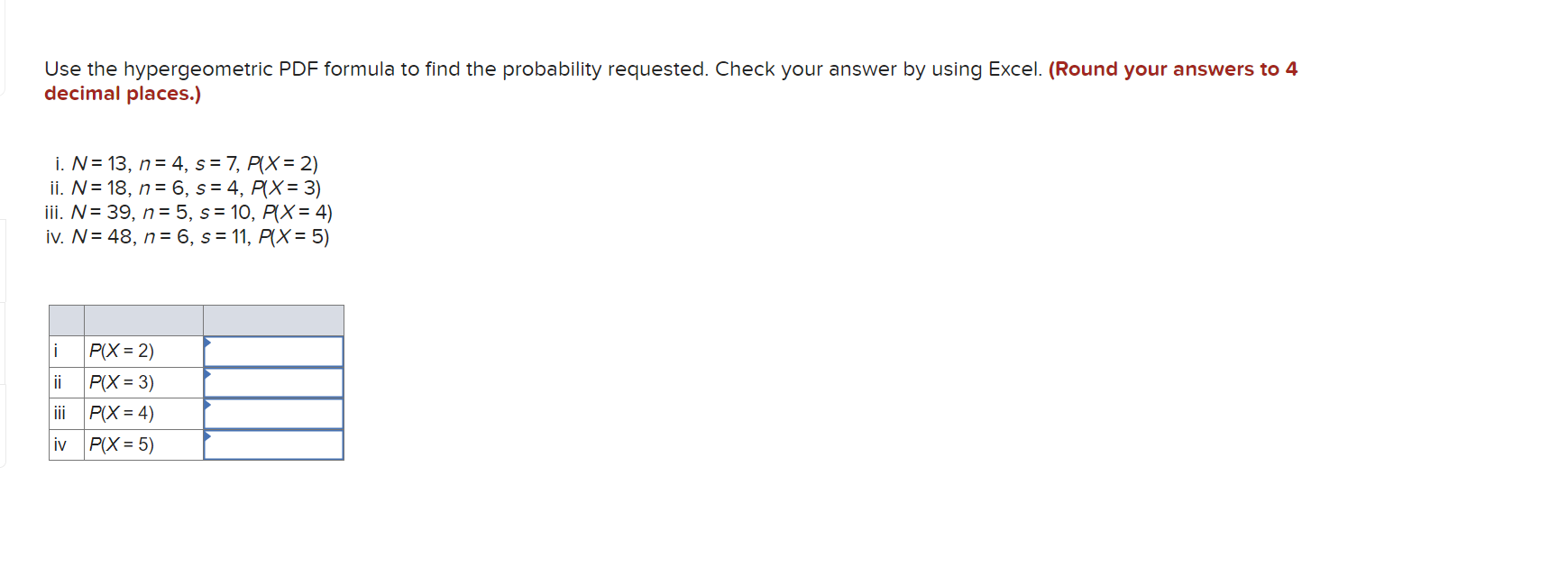Click the shaded header cell above the answer column
Viewport: 1568px width, 586px height.
coord(273,320)
